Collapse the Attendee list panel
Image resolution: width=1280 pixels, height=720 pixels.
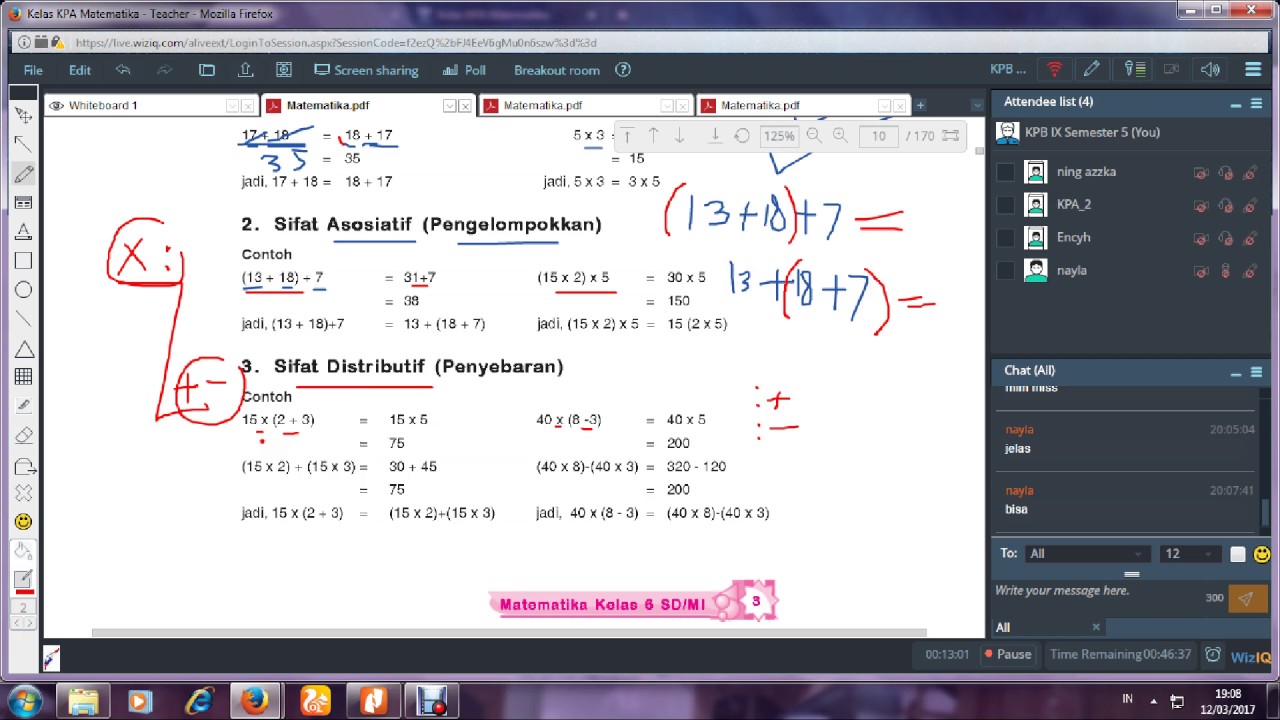[1235, 103]
